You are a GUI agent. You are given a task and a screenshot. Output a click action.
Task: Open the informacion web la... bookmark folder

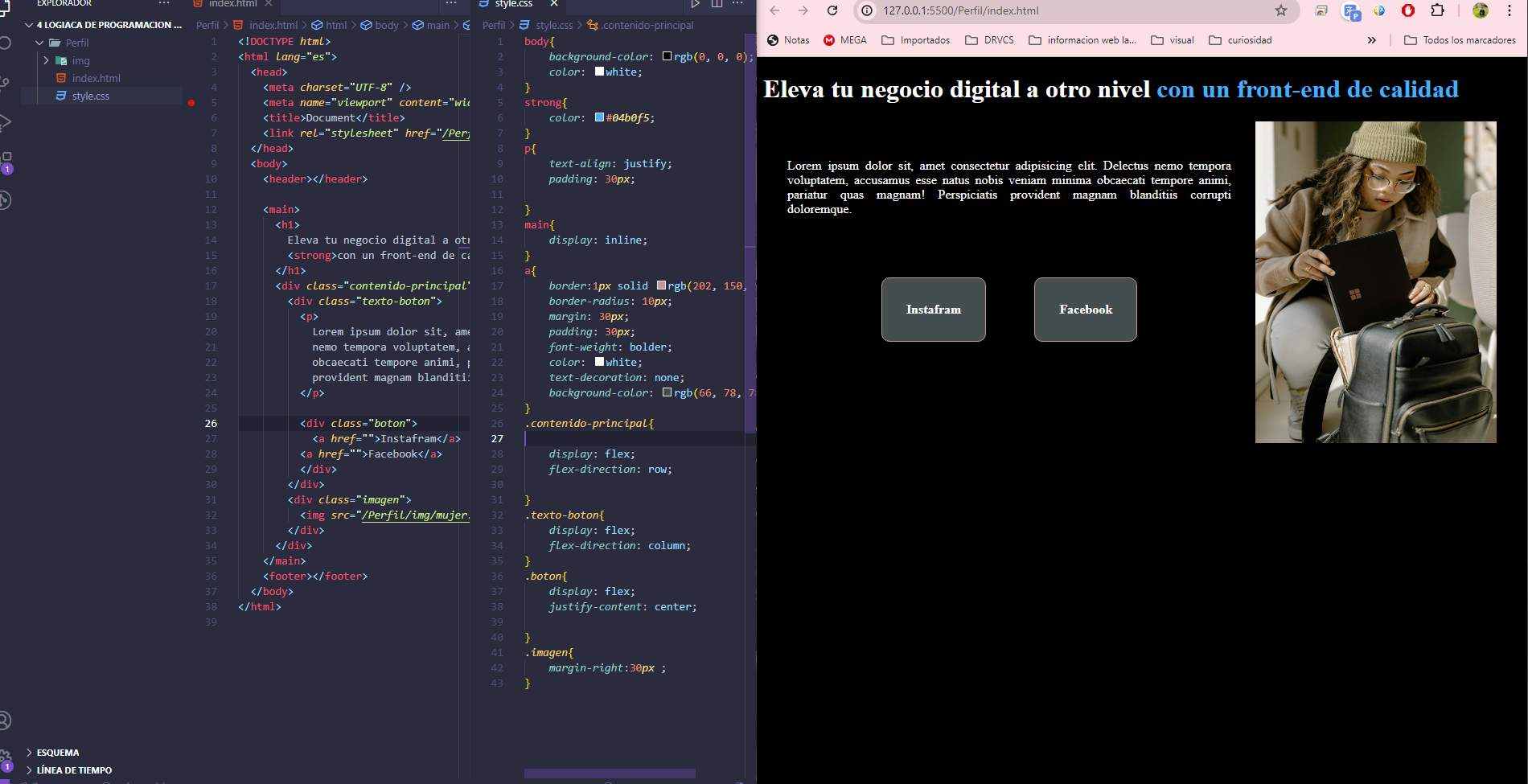(x=1082, y=40)
